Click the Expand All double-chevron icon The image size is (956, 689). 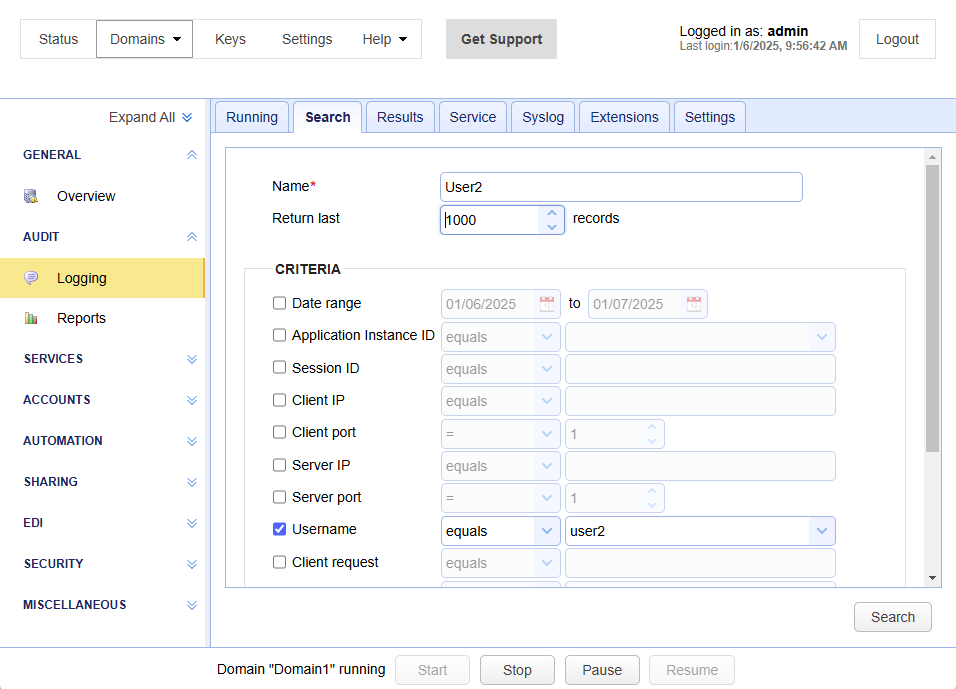point(187,118)
